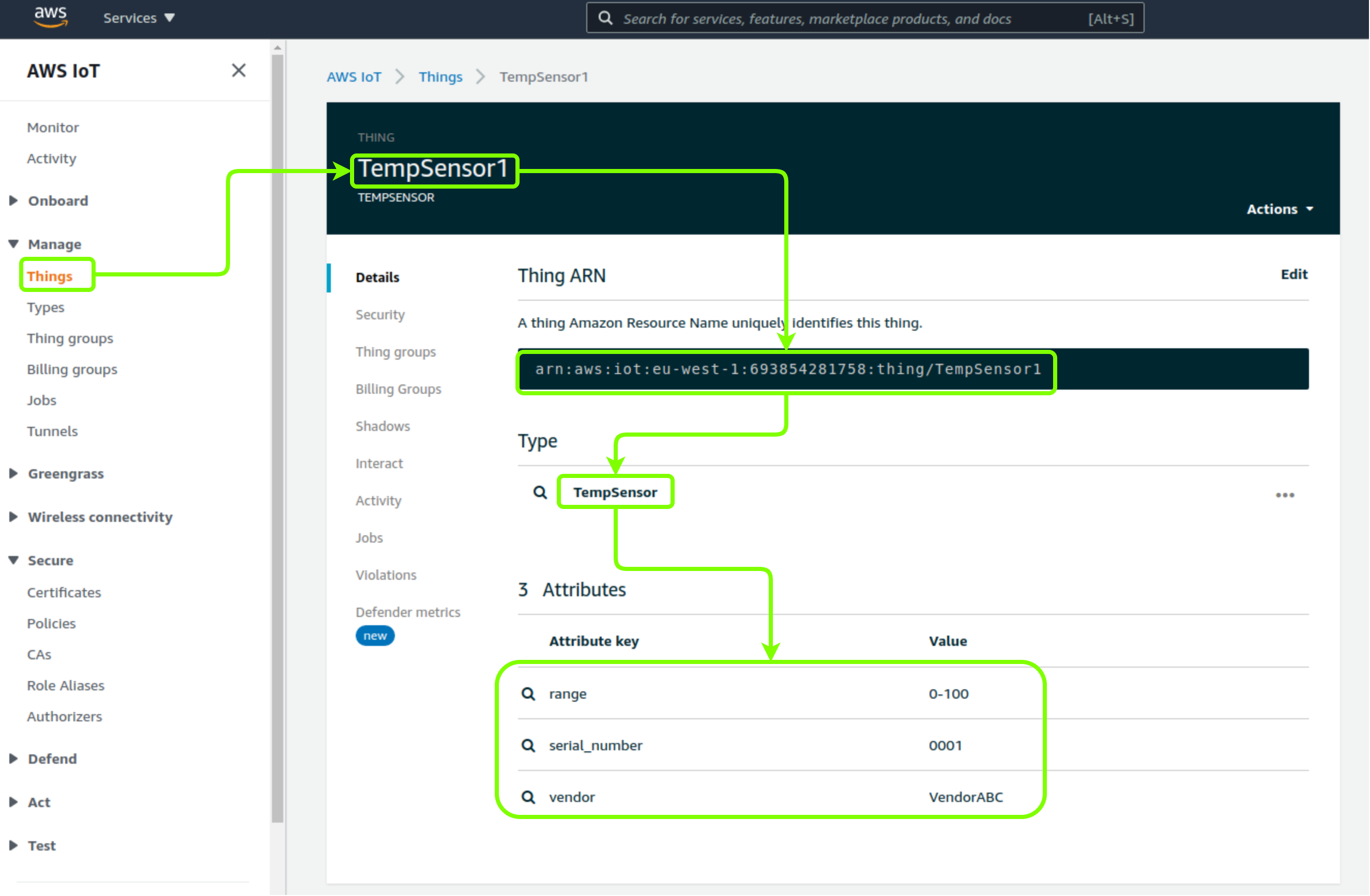Select Thing groups in the sidebar
Viewport: 1370px width, 896px height.
pyautogui.click(x=70, y=338)
